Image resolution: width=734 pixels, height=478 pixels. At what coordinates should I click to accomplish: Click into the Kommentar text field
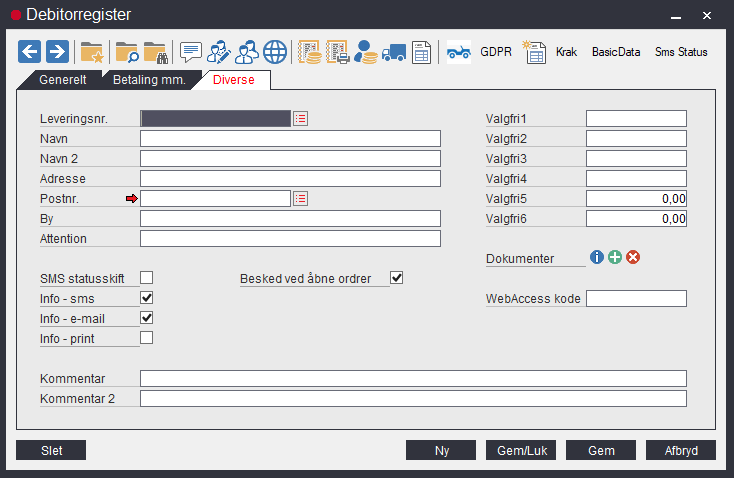click(413, 378)
